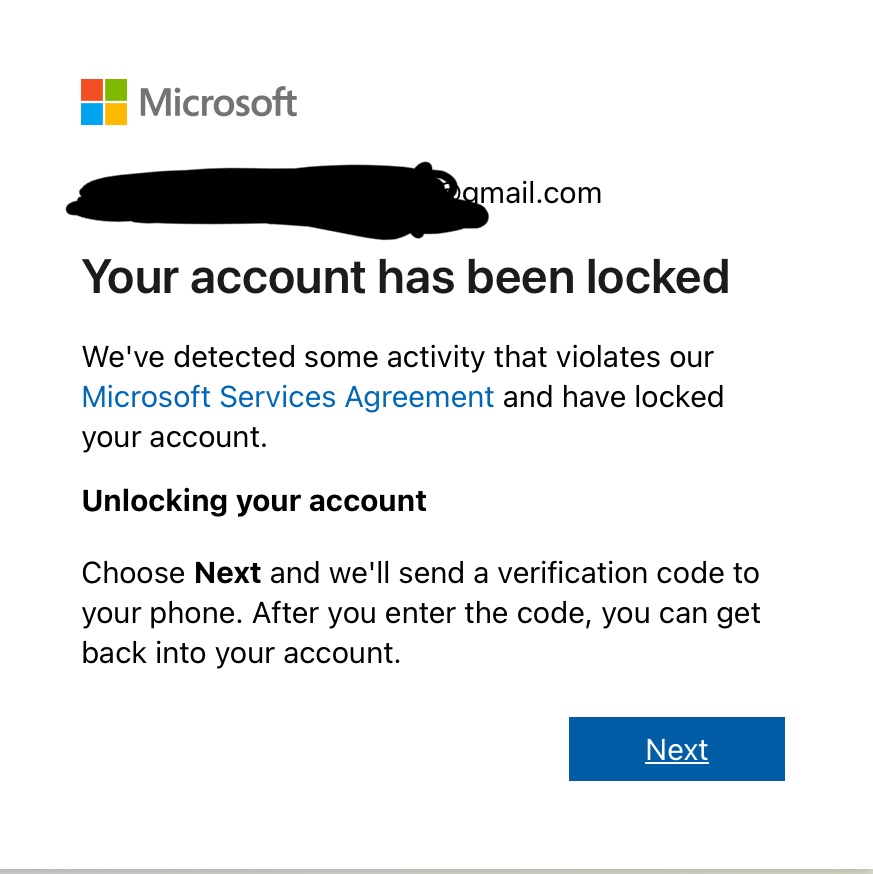Viewport: 873px width, 874px height.
Task: Click the Microsoft wordmark beside the logo
Action: [x=218, y=102]
